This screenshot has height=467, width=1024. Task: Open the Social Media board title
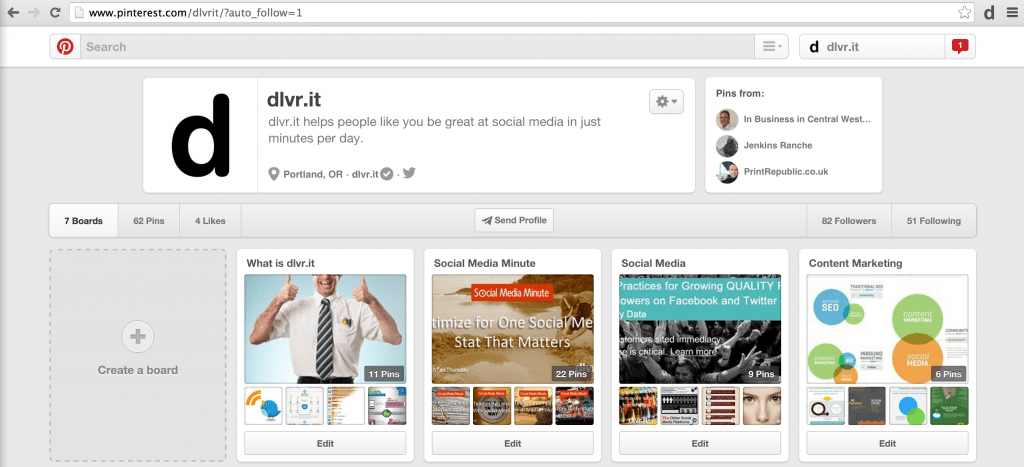653,263
